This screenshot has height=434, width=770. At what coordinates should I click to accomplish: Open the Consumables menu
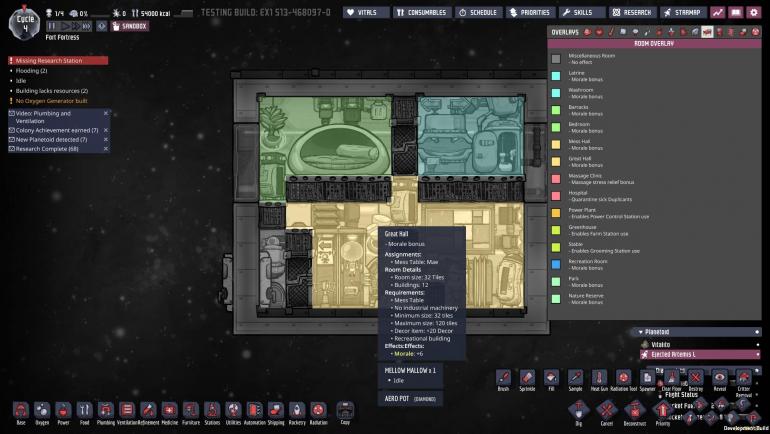point(422,12)
